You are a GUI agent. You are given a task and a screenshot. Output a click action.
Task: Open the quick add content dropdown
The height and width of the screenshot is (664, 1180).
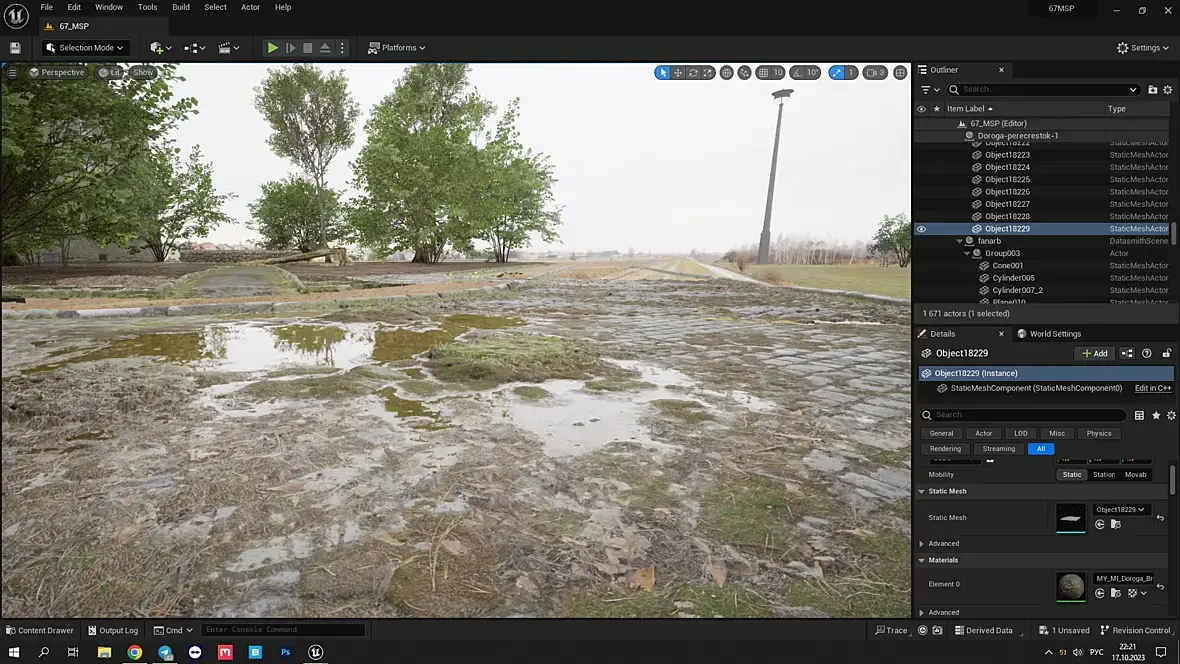pyautogui.click(x=160, y=47)
